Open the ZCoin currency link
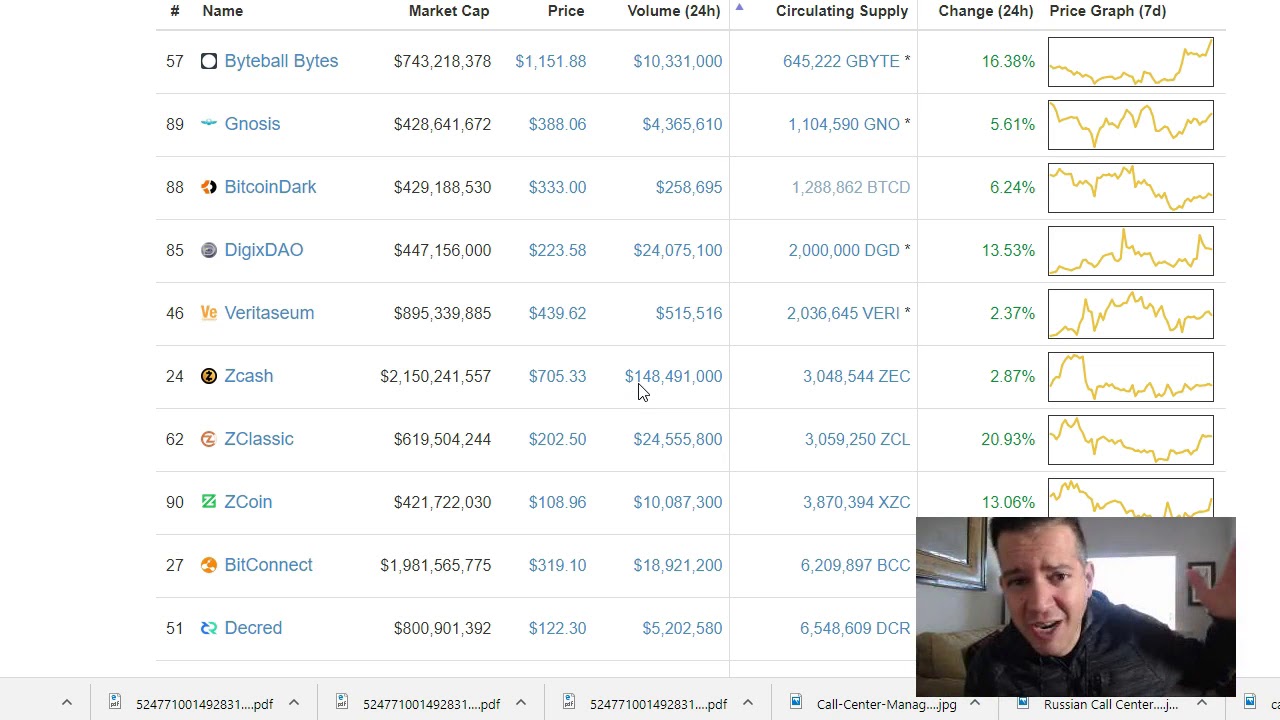 pos(248,502)
